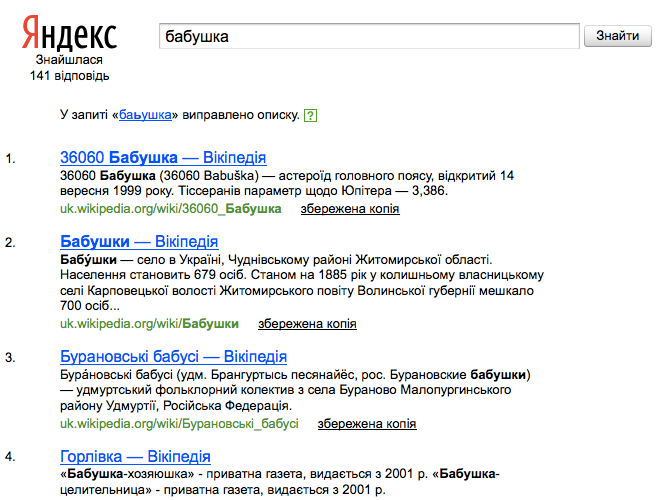660x500 pixels.
Task: Open збережена копія for the 36060 Бабушка result
Action: [x=349, y=209]
